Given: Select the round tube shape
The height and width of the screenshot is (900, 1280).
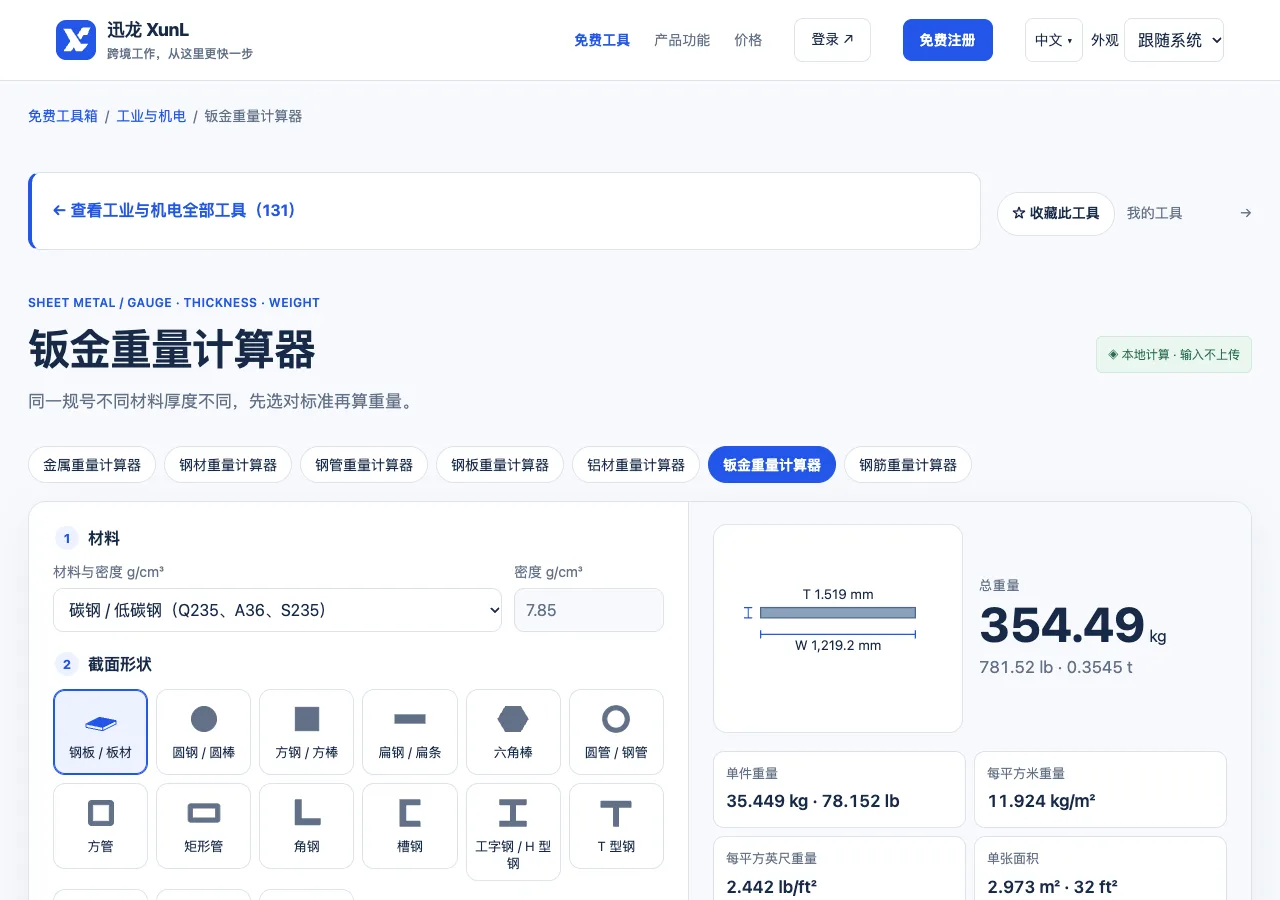Looking at the screenshot, I should tap(616, 732).
